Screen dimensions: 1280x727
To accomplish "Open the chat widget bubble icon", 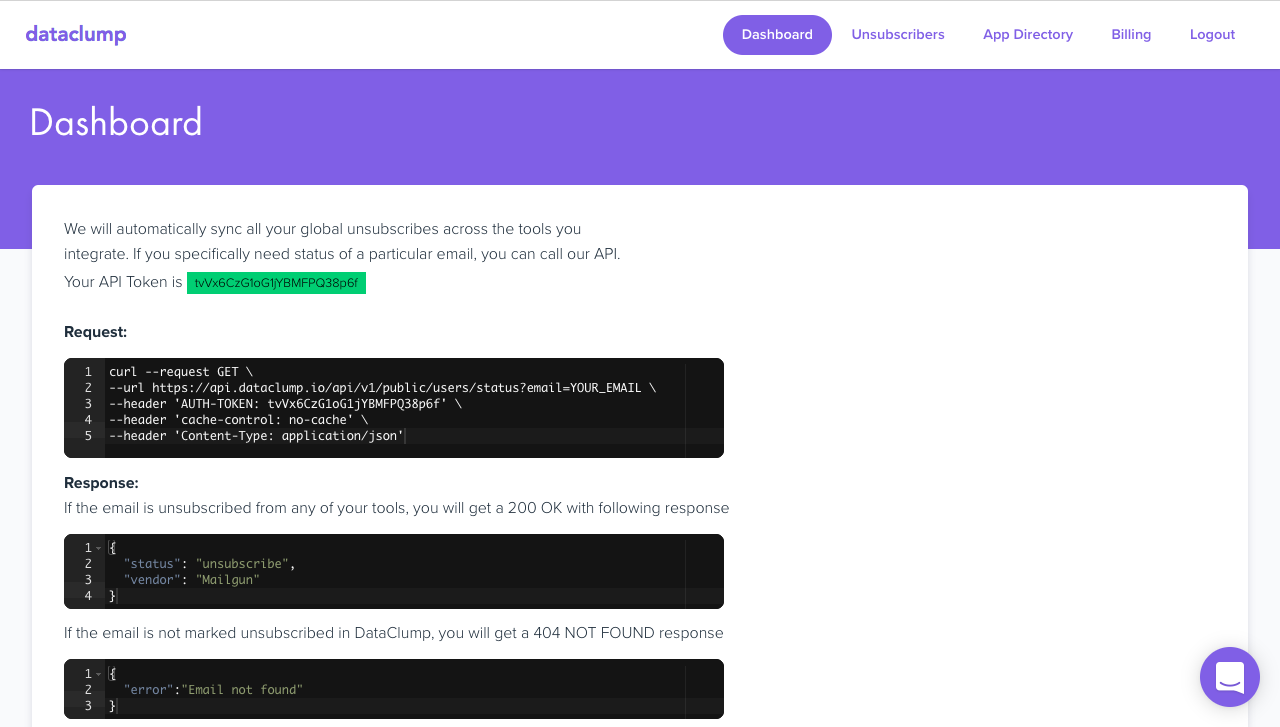I will (1229, 677).
